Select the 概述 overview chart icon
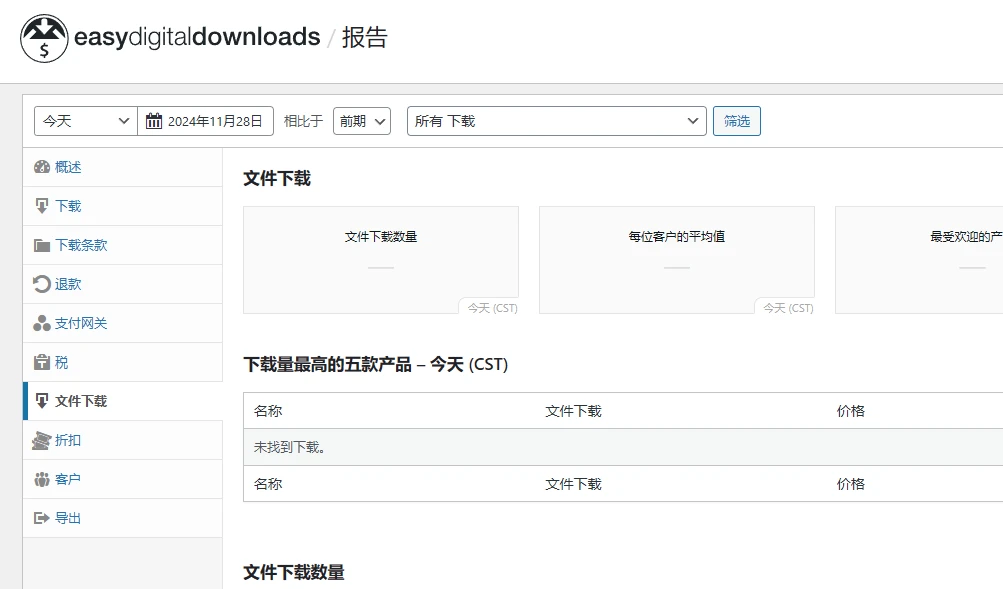This screenshot has height=589, width=1003. click(40, 166)
